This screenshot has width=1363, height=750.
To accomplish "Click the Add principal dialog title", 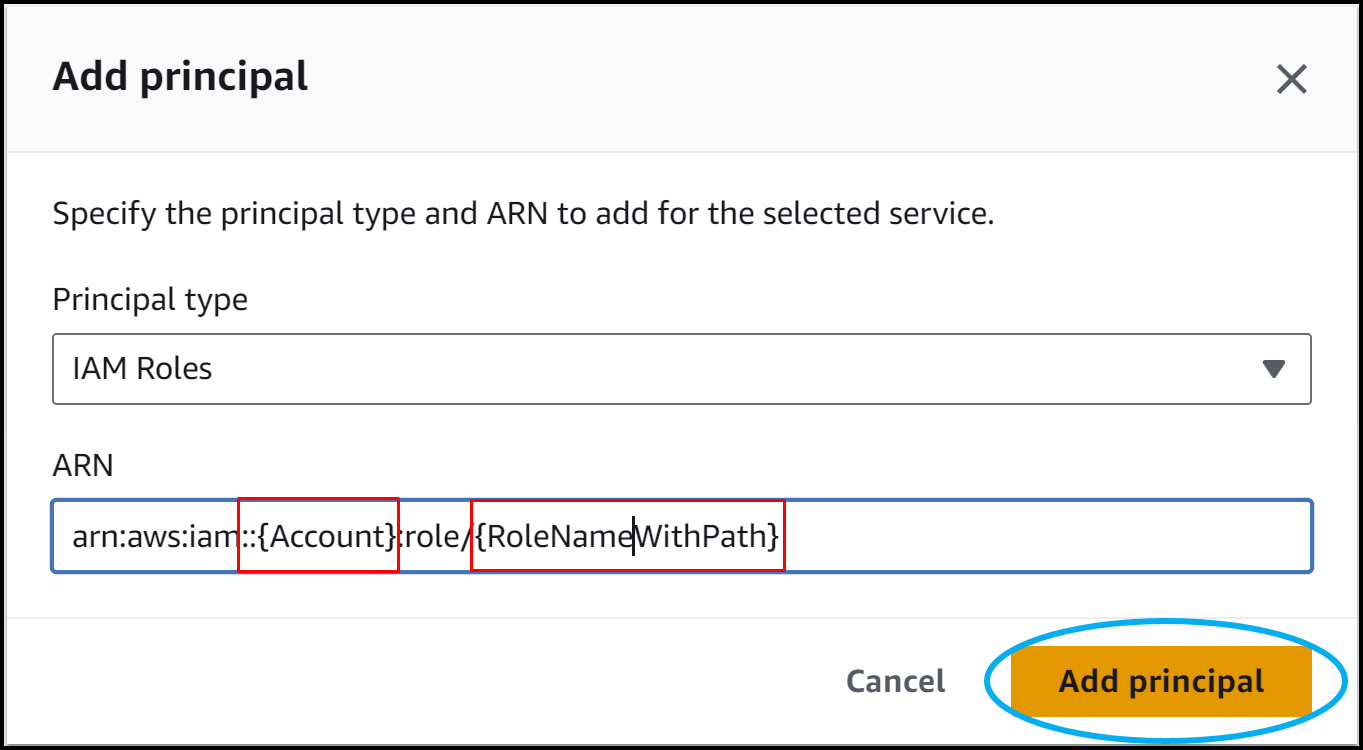I will [x=180, y=77].
